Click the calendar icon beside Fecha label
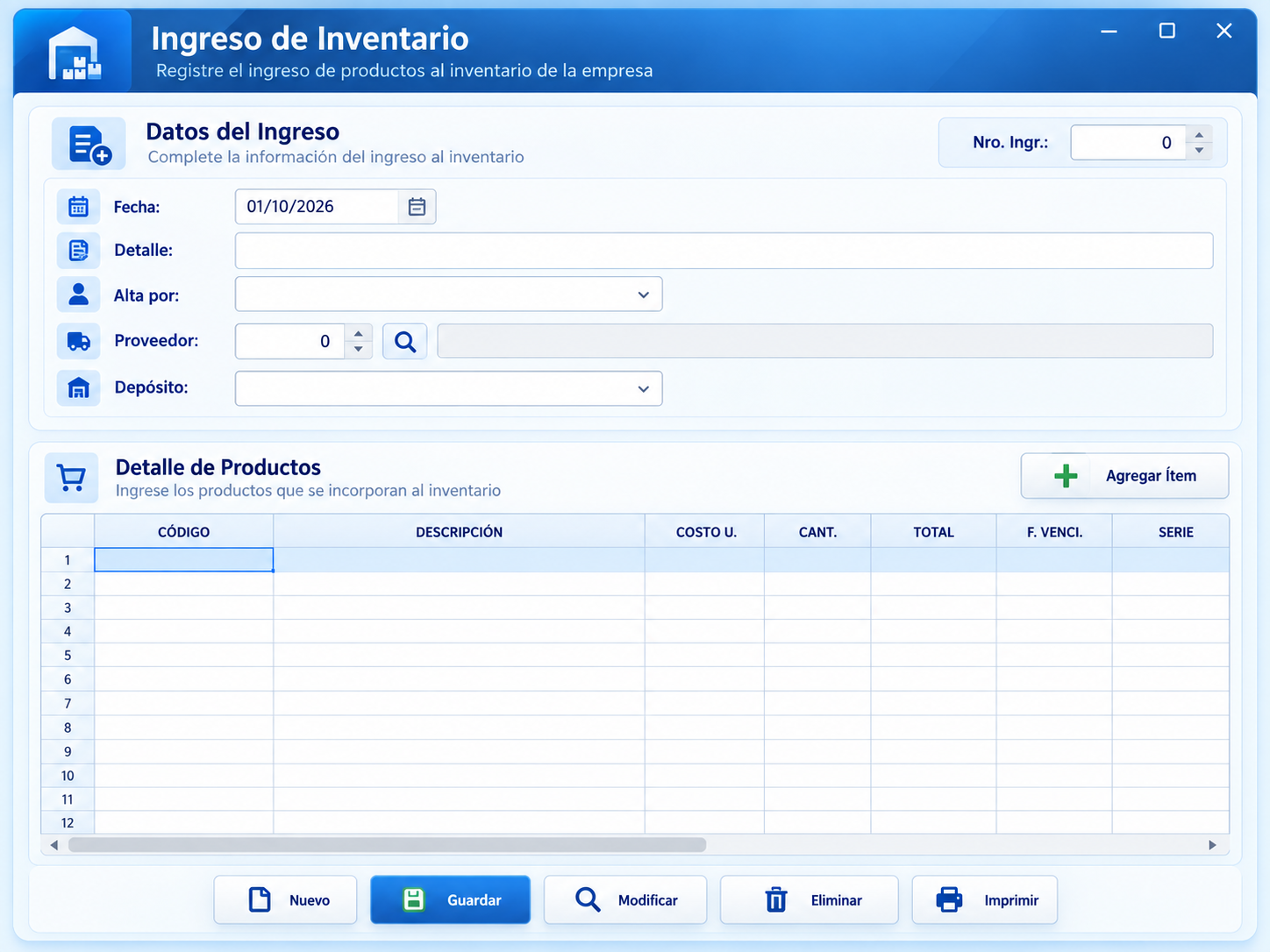The image size is (1270, 952). click(78, 207)
